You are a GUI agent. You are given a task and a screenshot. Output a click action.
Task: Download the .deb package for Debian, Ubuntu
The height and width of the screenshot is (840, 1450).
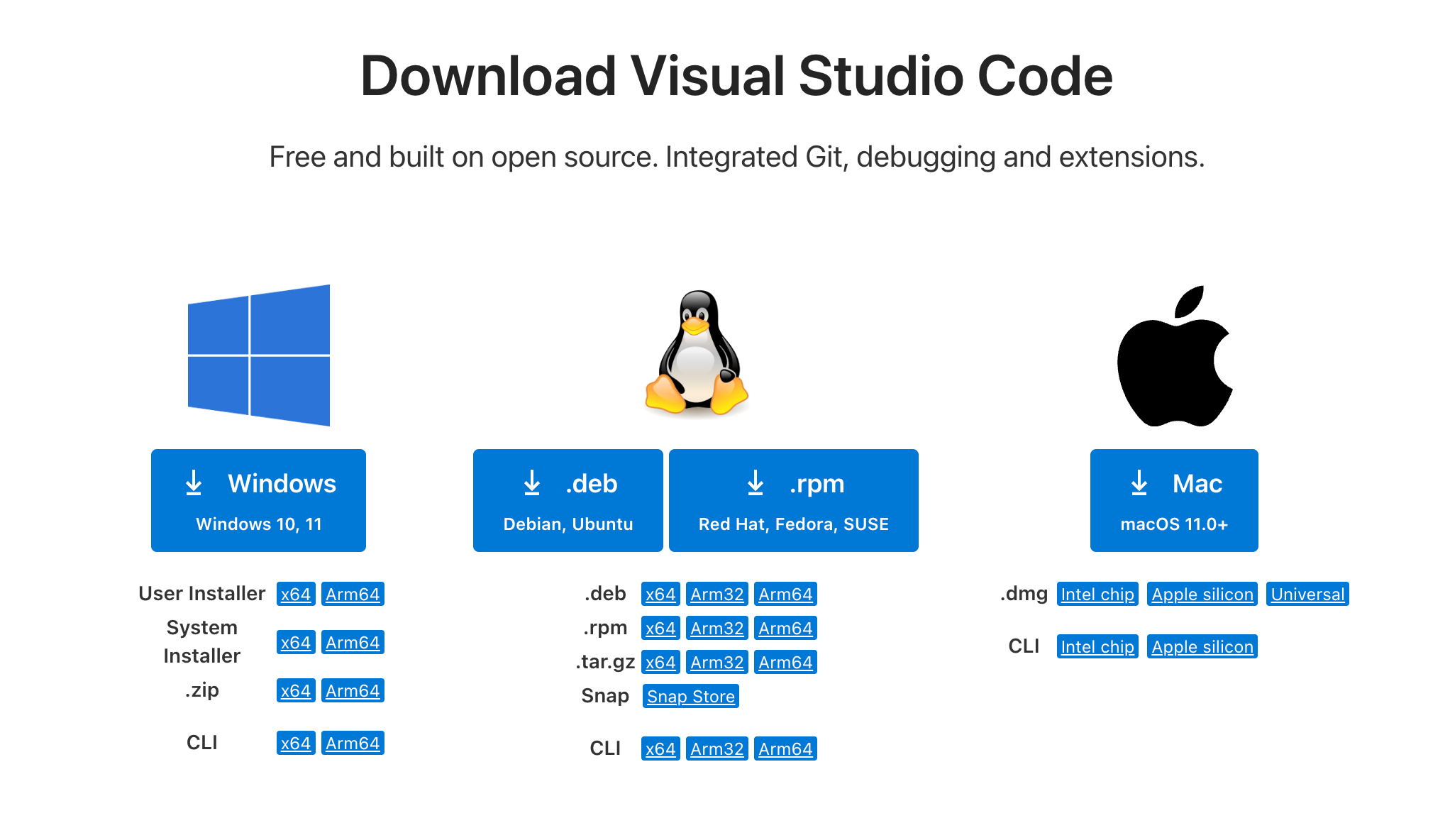pyautogui.click(x=568, y=500)
